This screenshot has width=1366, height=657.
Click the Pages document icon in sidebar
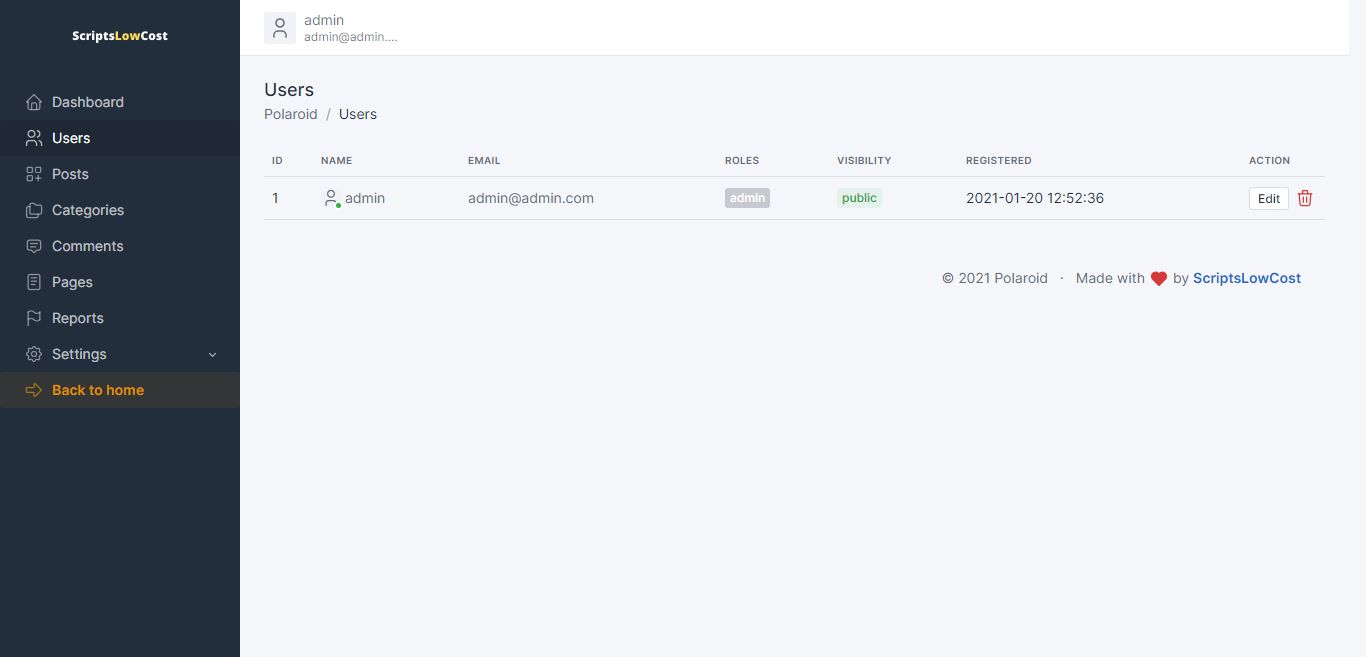tap(34, 282)
